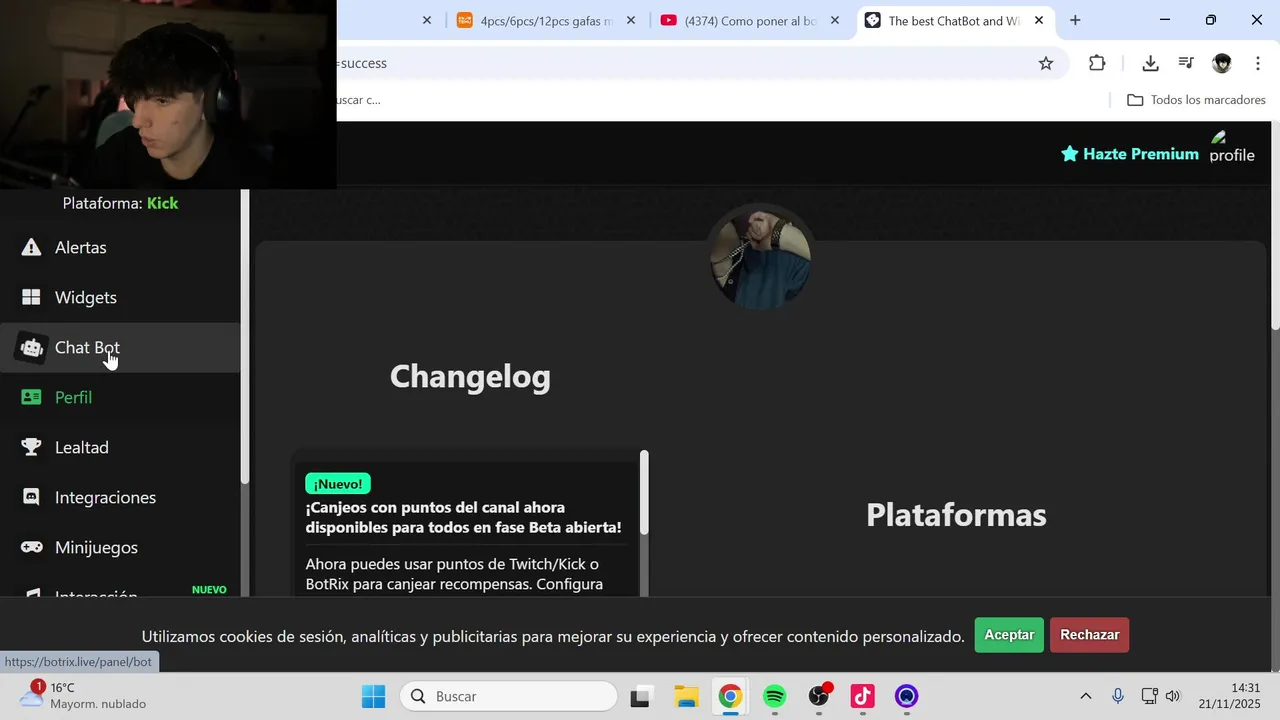Open the Perfil menu item
This screenshot has height=720, width=1280.
(x=120, y=397)
